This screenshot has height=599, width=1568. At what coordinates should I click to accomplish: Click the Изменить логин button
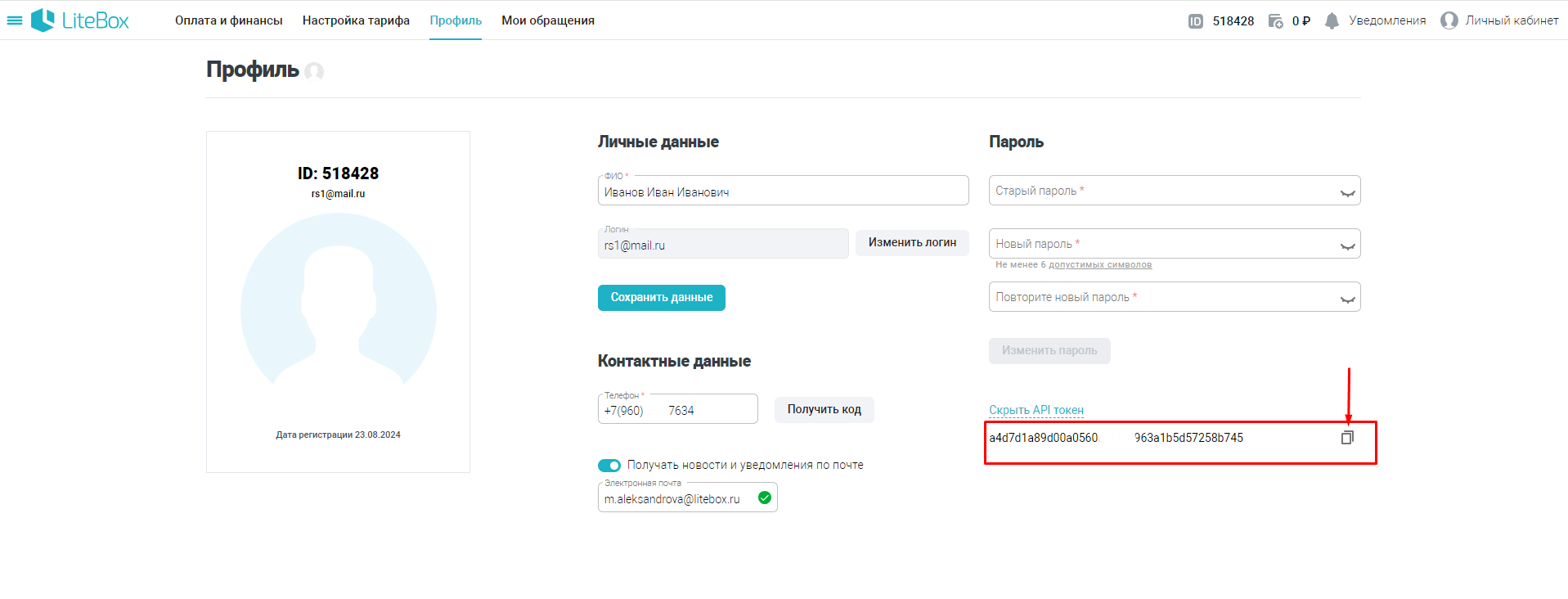(912, 242)
